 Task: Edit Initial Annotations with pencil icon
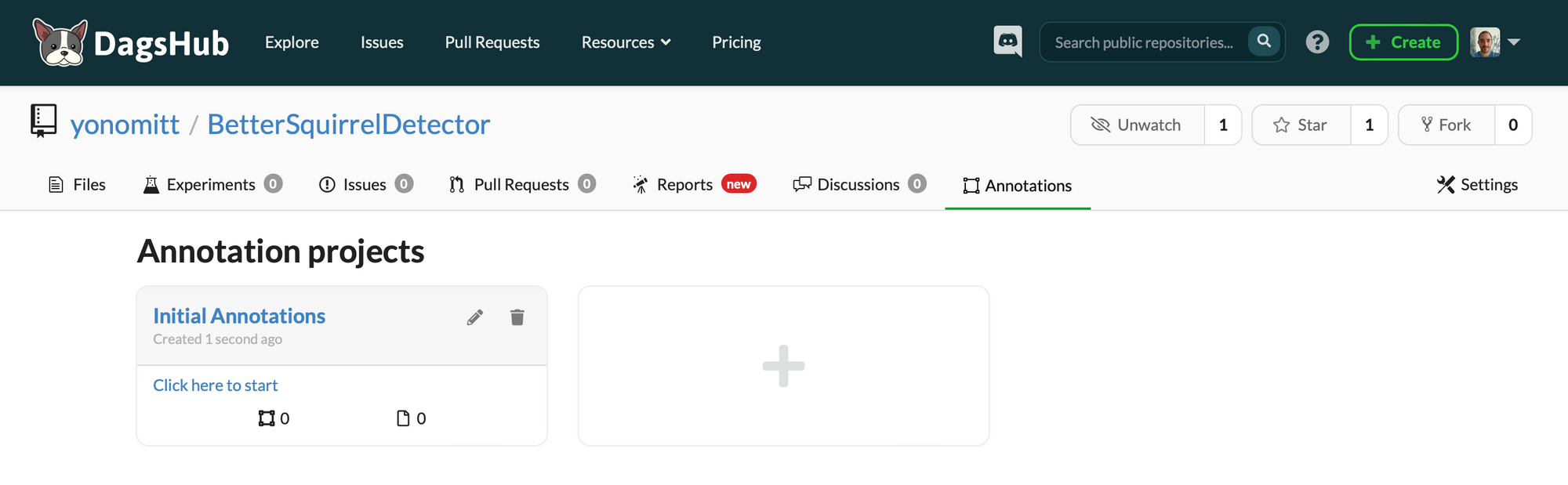tap(475, 317)
